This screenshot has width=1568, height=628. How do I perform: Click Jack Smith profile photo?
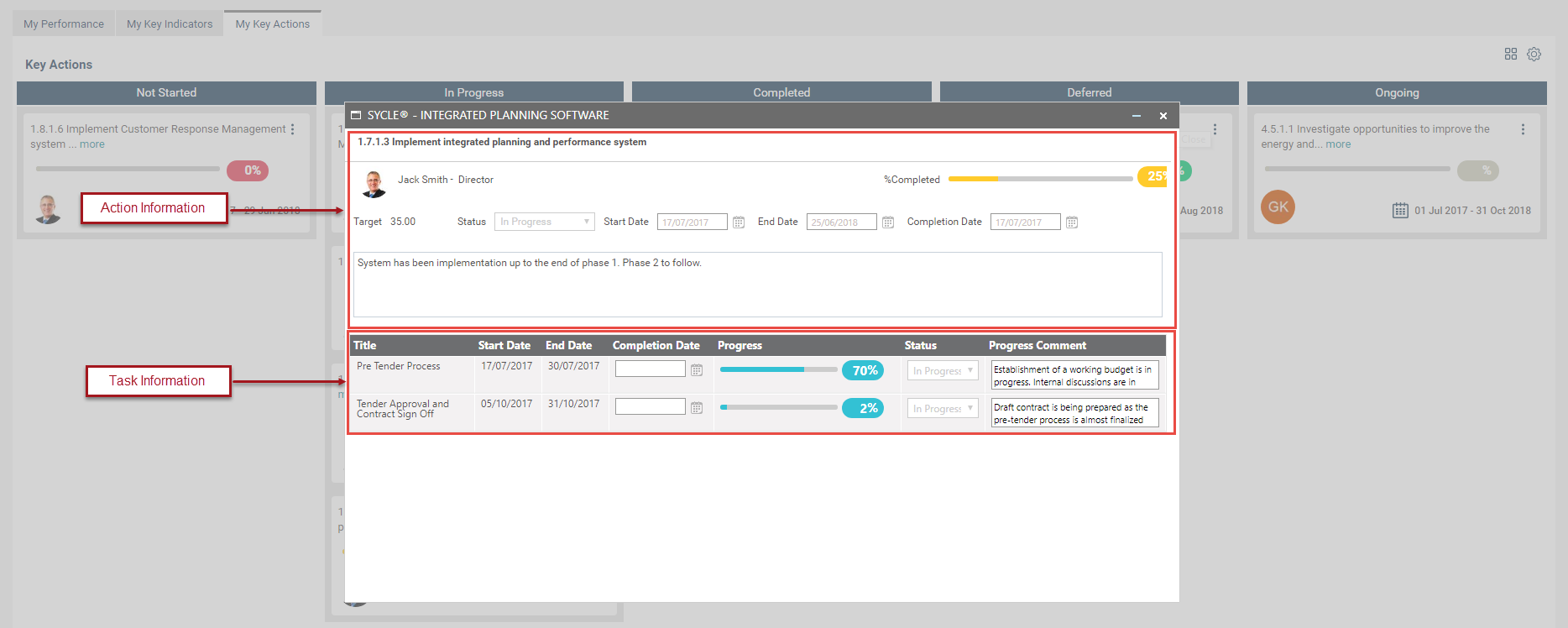[x=374, y=184]
